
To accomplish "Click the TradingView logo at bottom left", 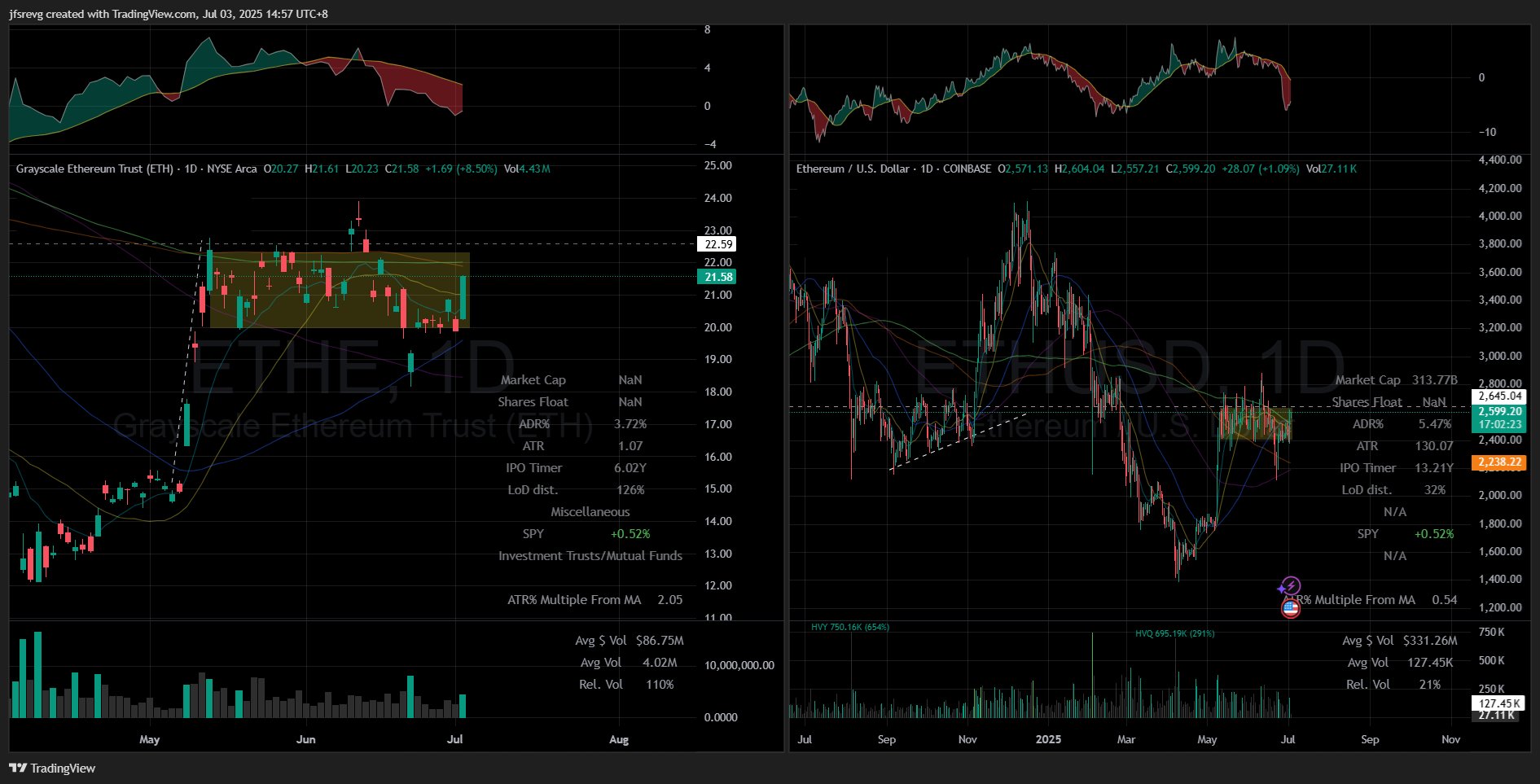I will tap(52, 768).
